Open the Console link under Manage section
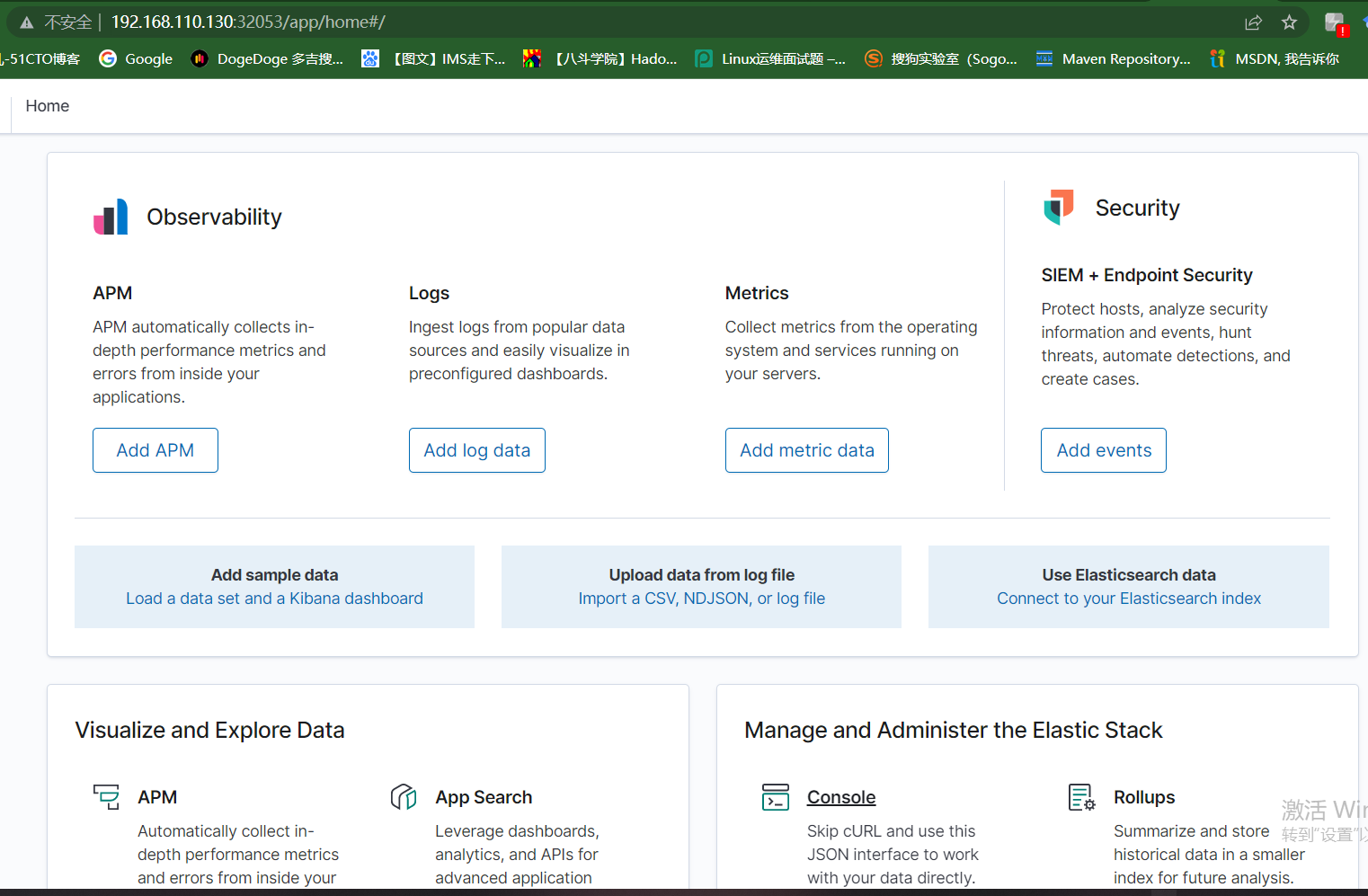This screenshot has height=896, width=1368. 841,797
